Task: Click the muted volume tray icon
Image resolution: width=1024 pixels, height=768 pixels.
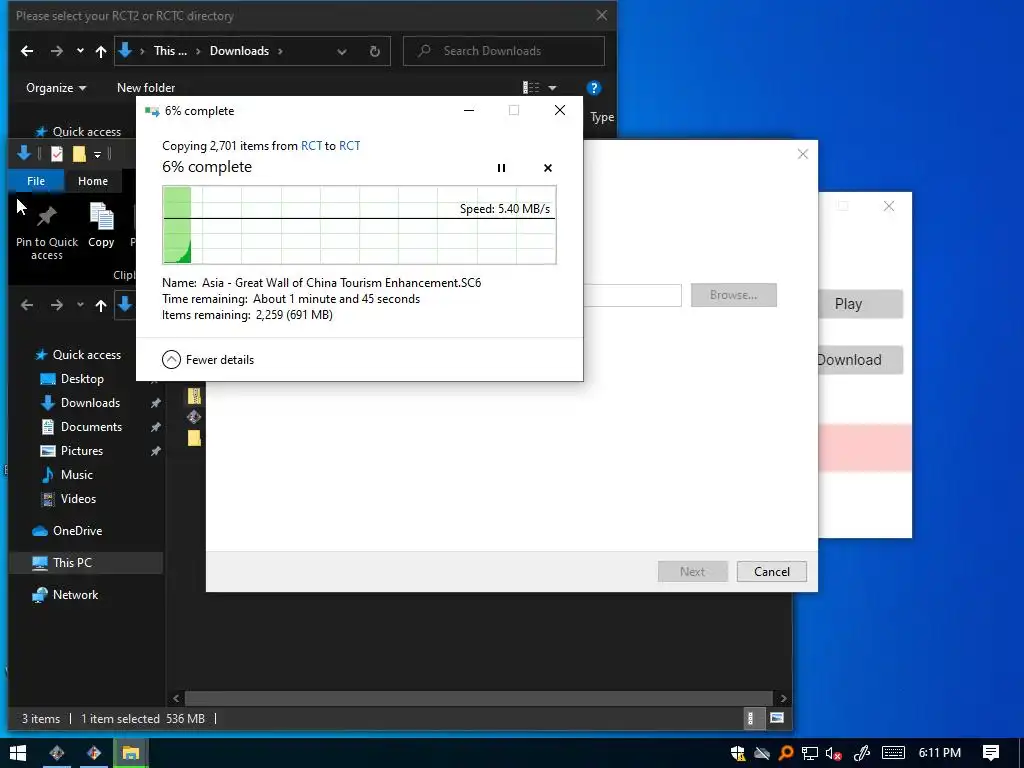Action: click(x=833, y=753)
